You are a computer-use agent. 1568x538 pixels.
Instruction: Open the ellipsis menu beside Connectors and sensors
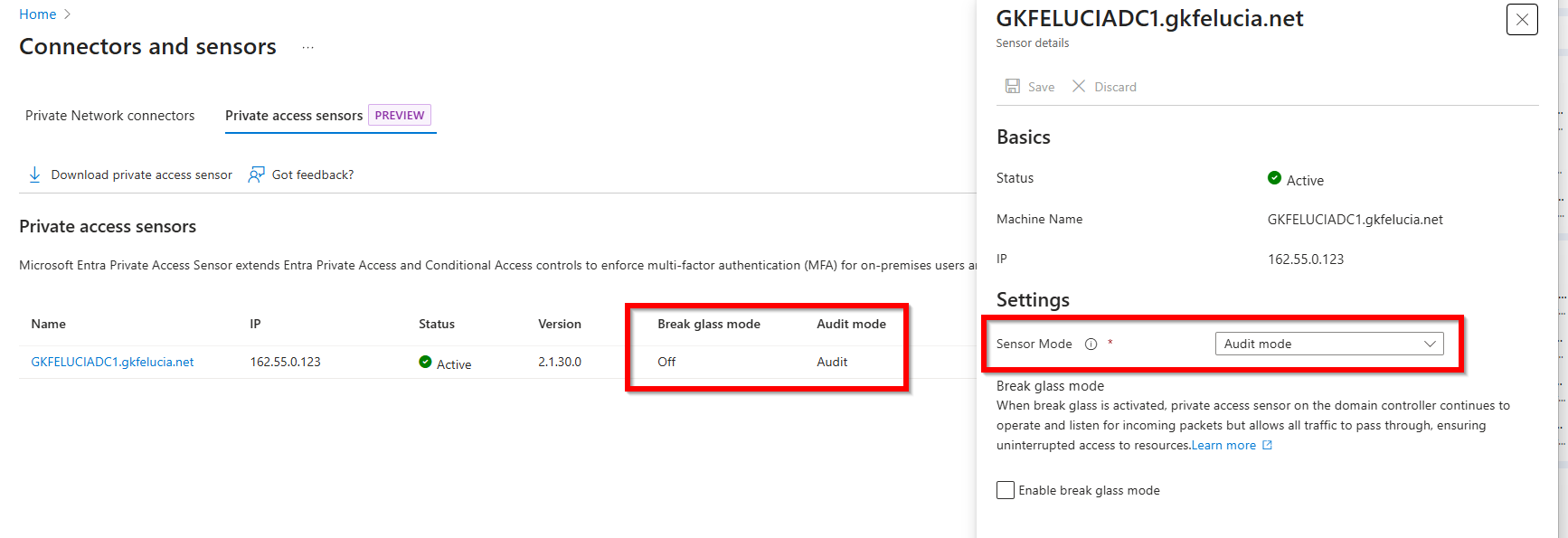tap(307, 48)
